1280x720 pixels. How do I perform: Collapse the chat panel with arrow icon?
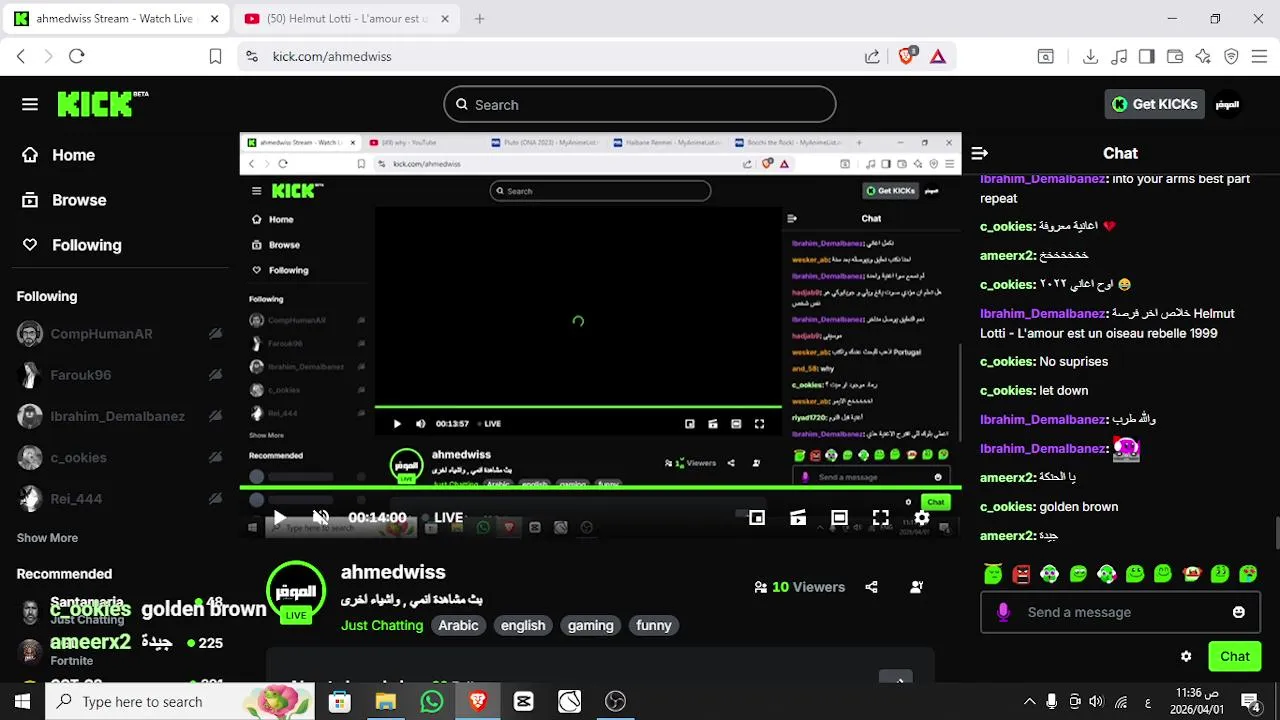coord(979,153)
